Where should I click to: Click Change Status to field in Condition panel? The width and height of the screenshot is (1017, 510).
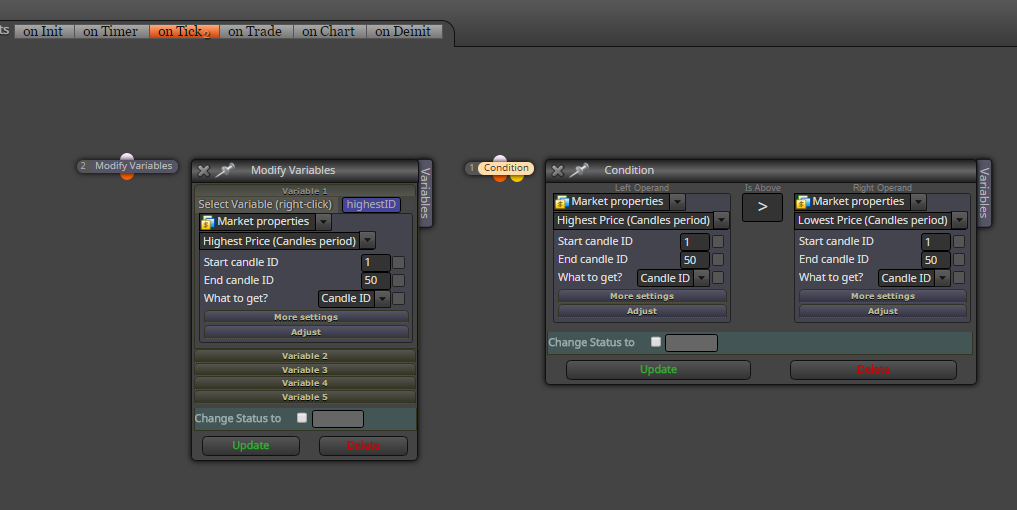tap(691, 343)
